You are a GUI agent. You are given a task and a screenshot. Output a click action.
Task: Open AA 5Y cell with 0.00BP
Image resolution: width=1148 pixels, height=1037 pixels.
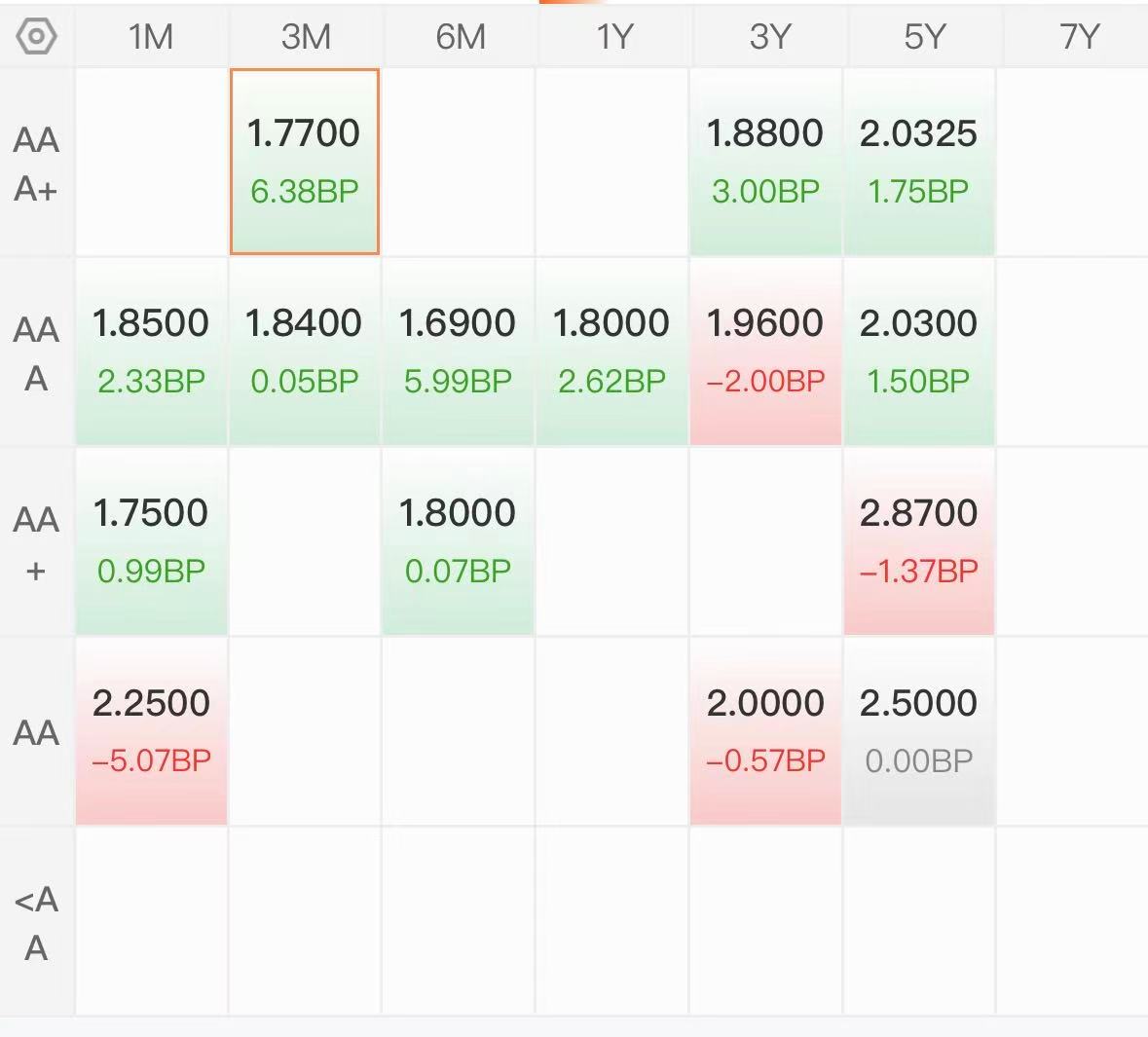[x=919, y=731]
